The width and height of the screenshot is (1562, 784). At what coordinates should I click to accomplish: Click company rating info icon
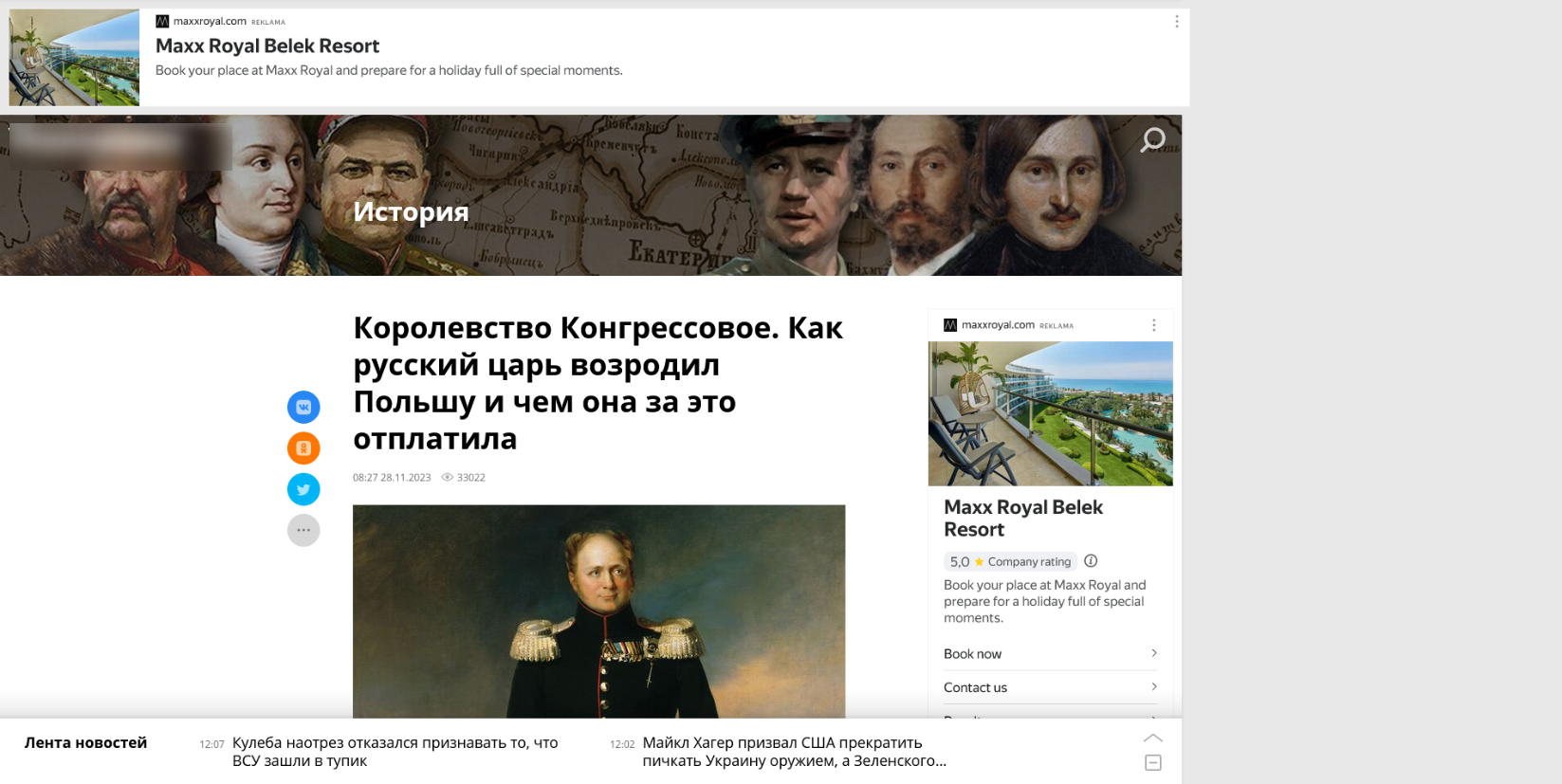pyautogui.click(x=1091, y=560)
